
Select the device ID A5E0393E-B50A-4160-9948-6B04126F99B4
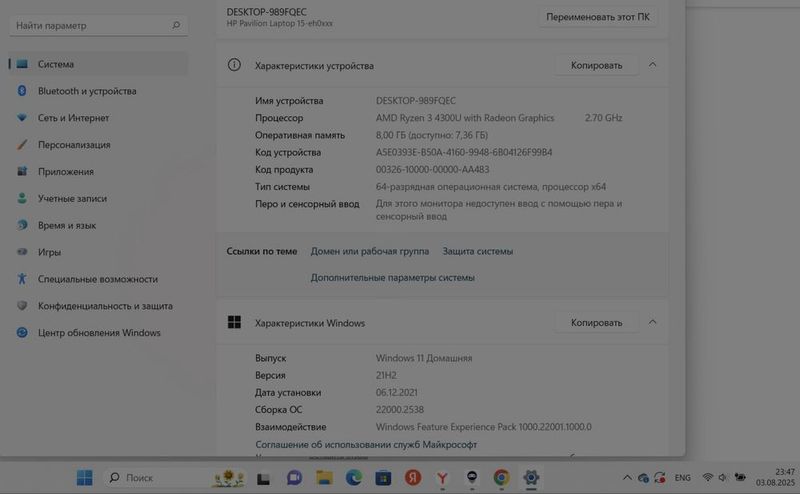[464, 152]
